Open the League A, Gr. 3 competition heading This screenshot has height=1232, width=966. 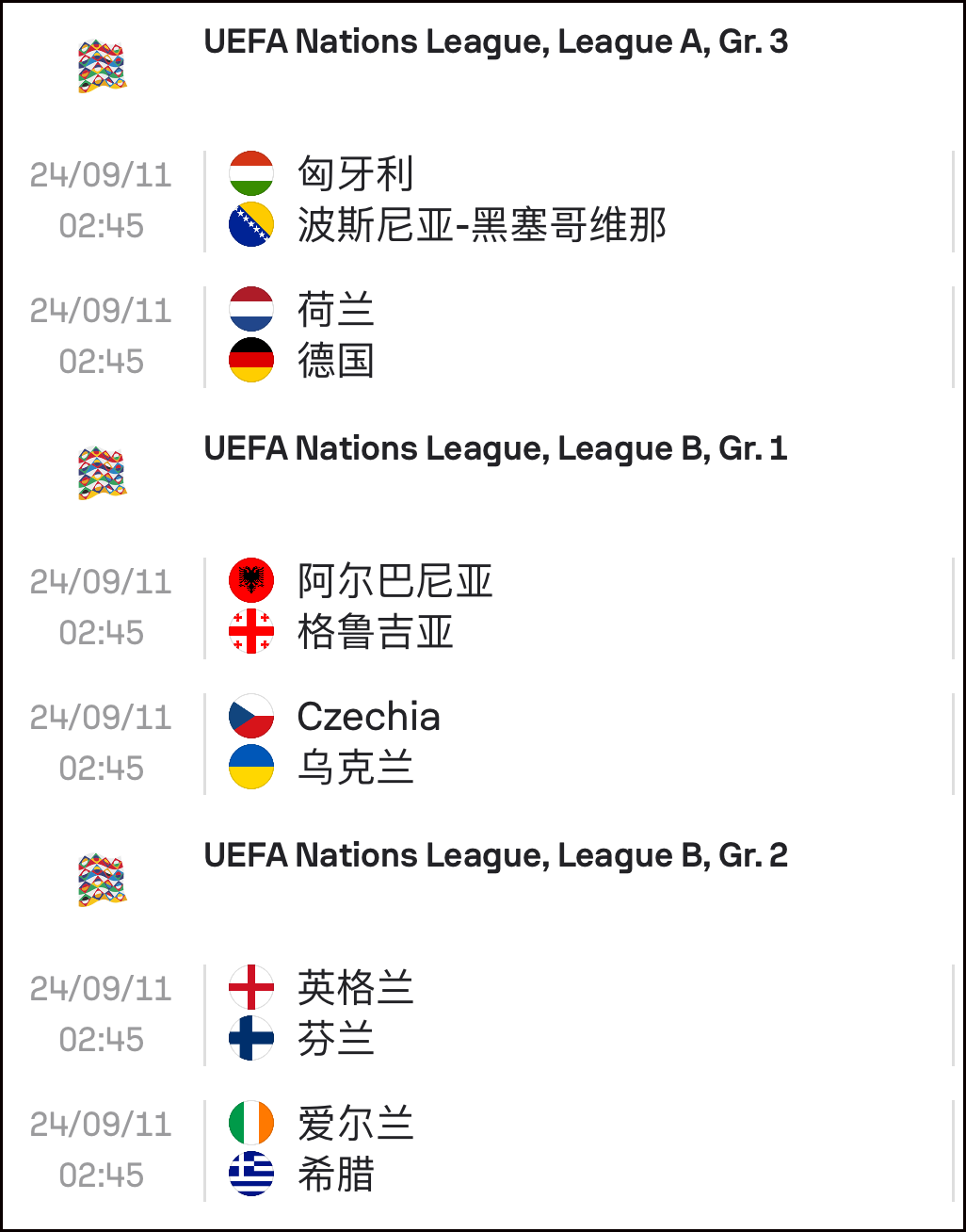(495, 42)
